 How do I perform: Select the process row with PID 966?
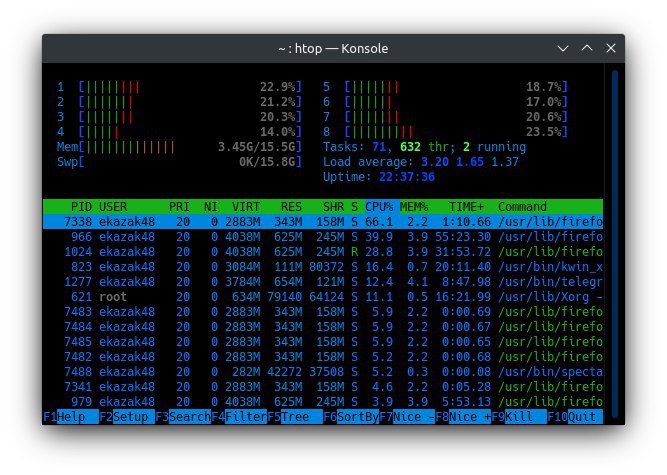(323, 237)
